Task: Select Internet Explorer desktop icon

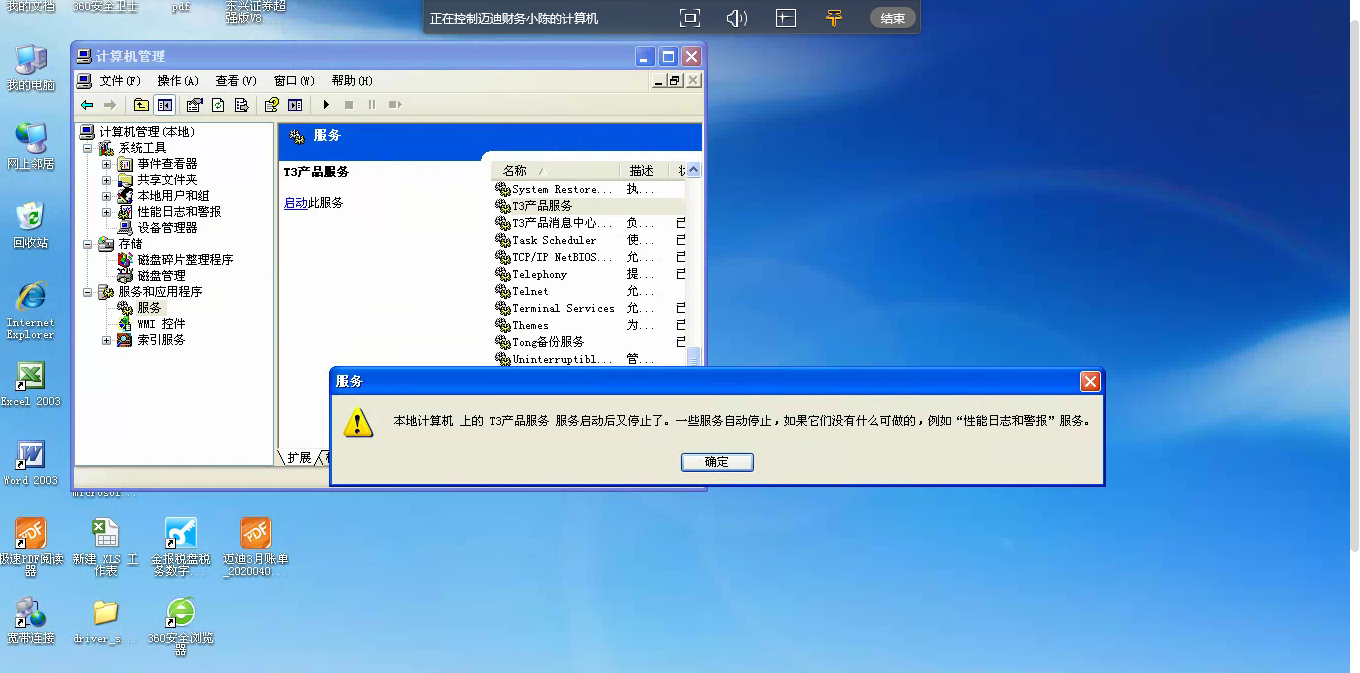Action: (x=31, y=311)
